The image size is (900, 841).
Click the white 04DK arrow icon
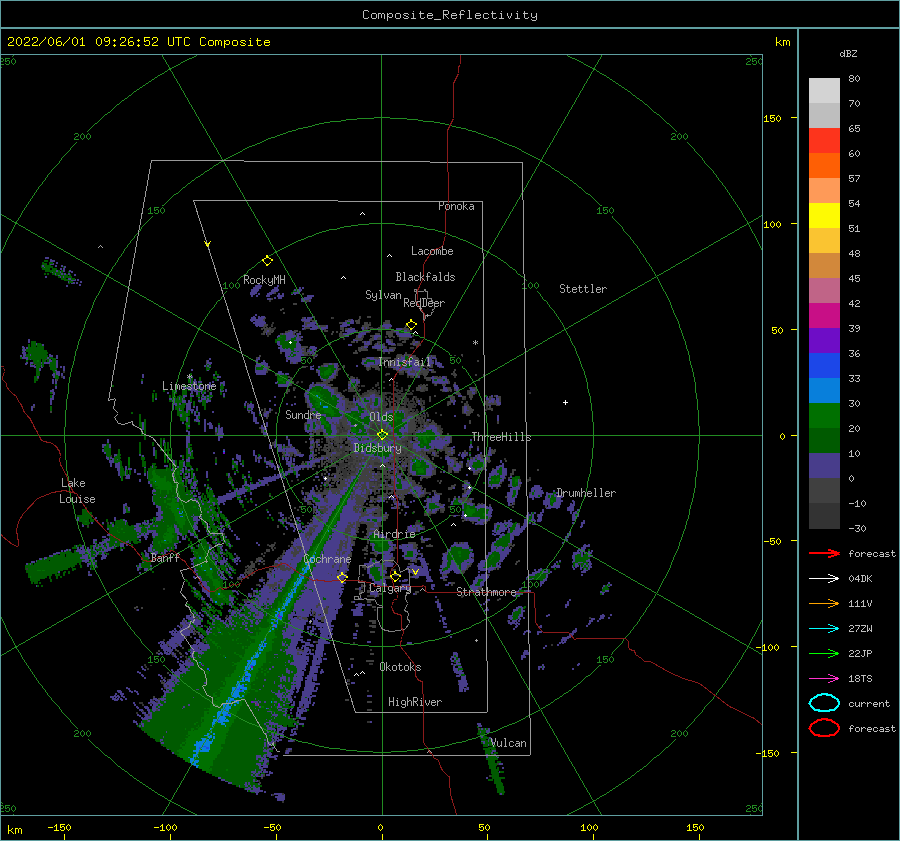click(x=824, y=579)
